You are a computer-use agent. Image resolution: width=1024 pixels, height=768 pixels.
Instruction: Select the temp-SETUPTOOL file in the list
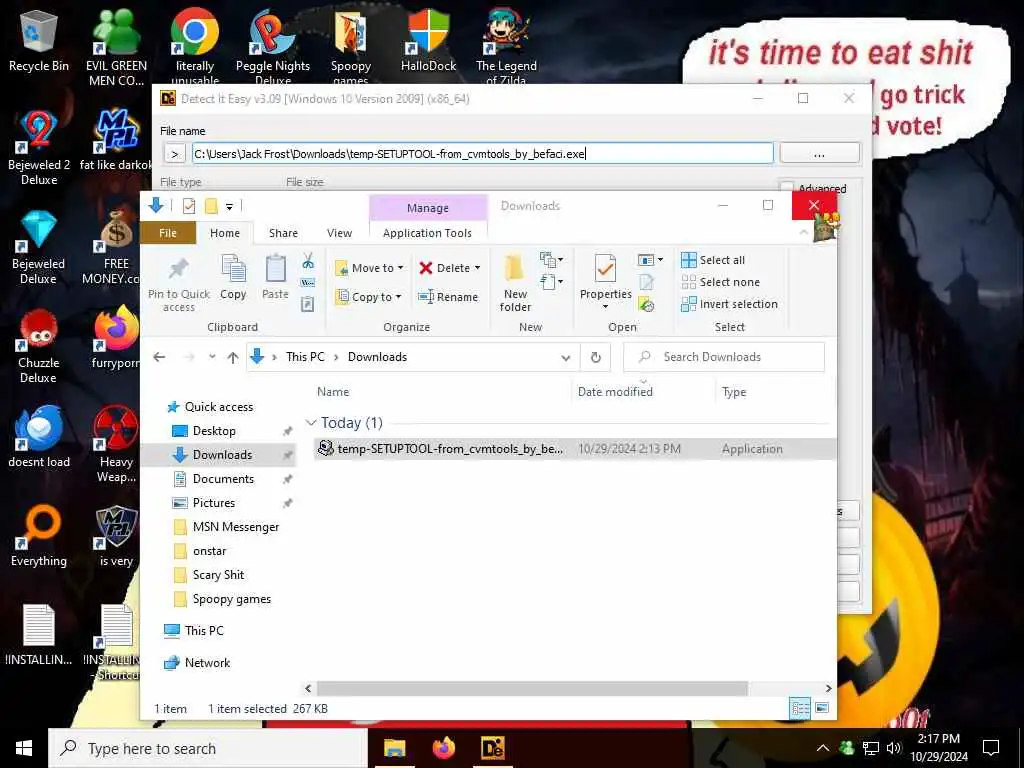(x=575, y=449)
